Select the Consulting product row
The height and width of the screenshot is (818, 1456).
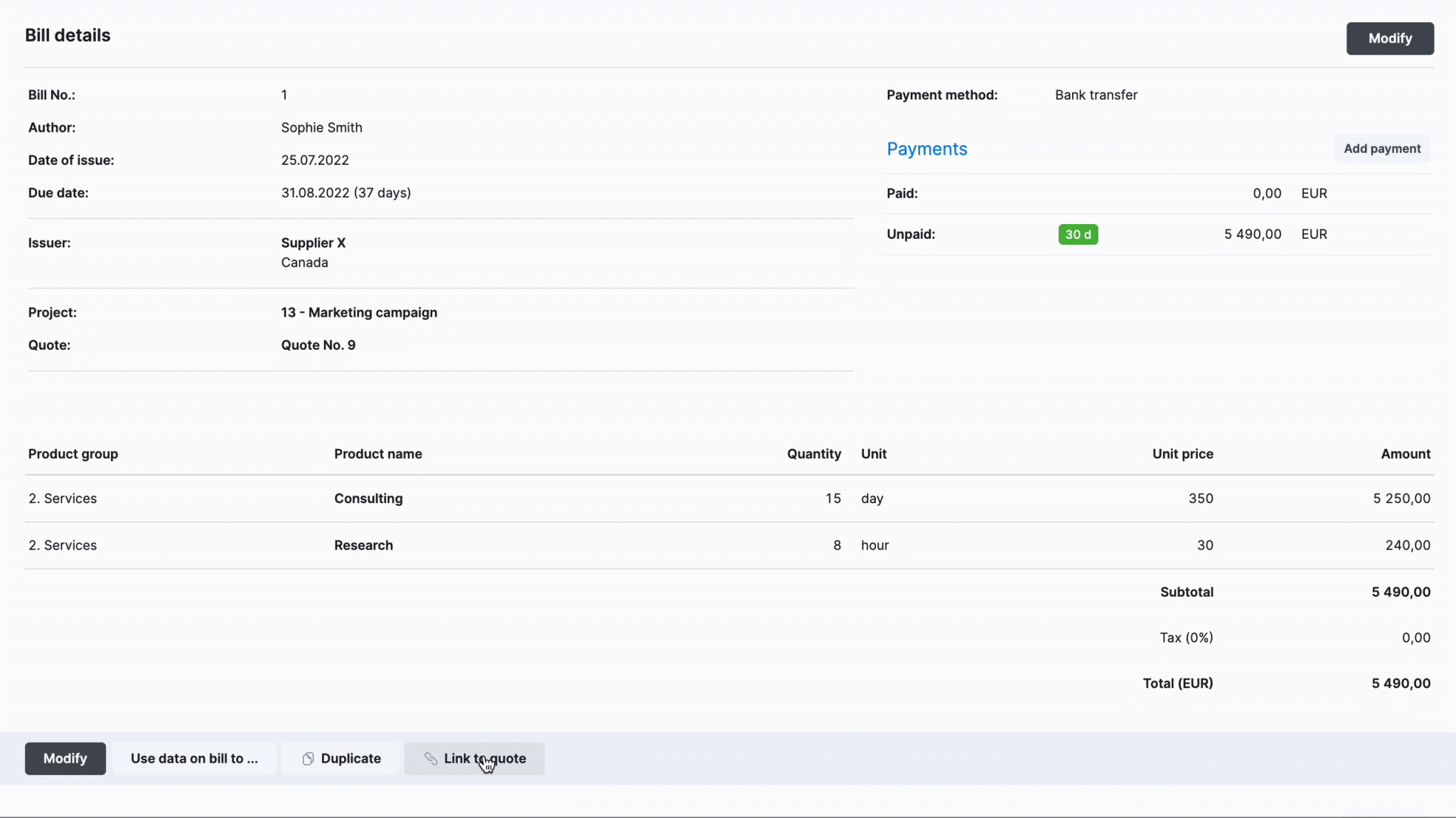point(368,498)
